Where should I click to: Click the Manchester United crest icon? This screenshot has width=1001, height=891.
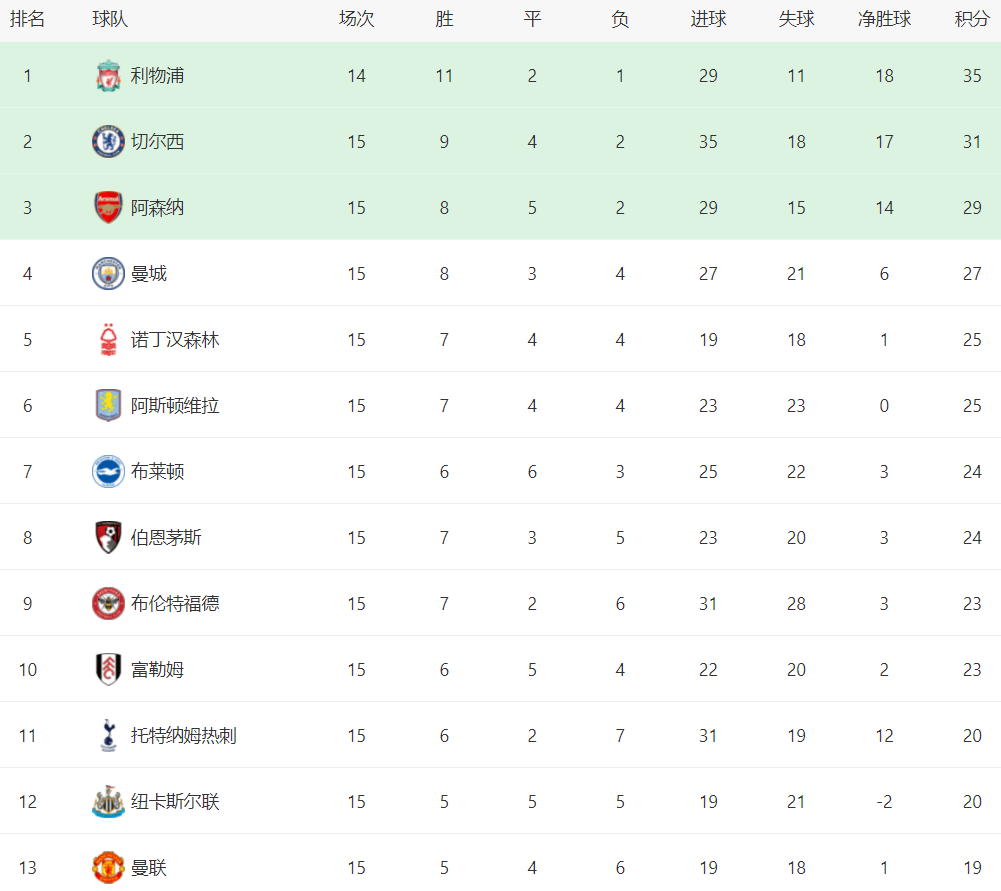[x=109, y=867]
